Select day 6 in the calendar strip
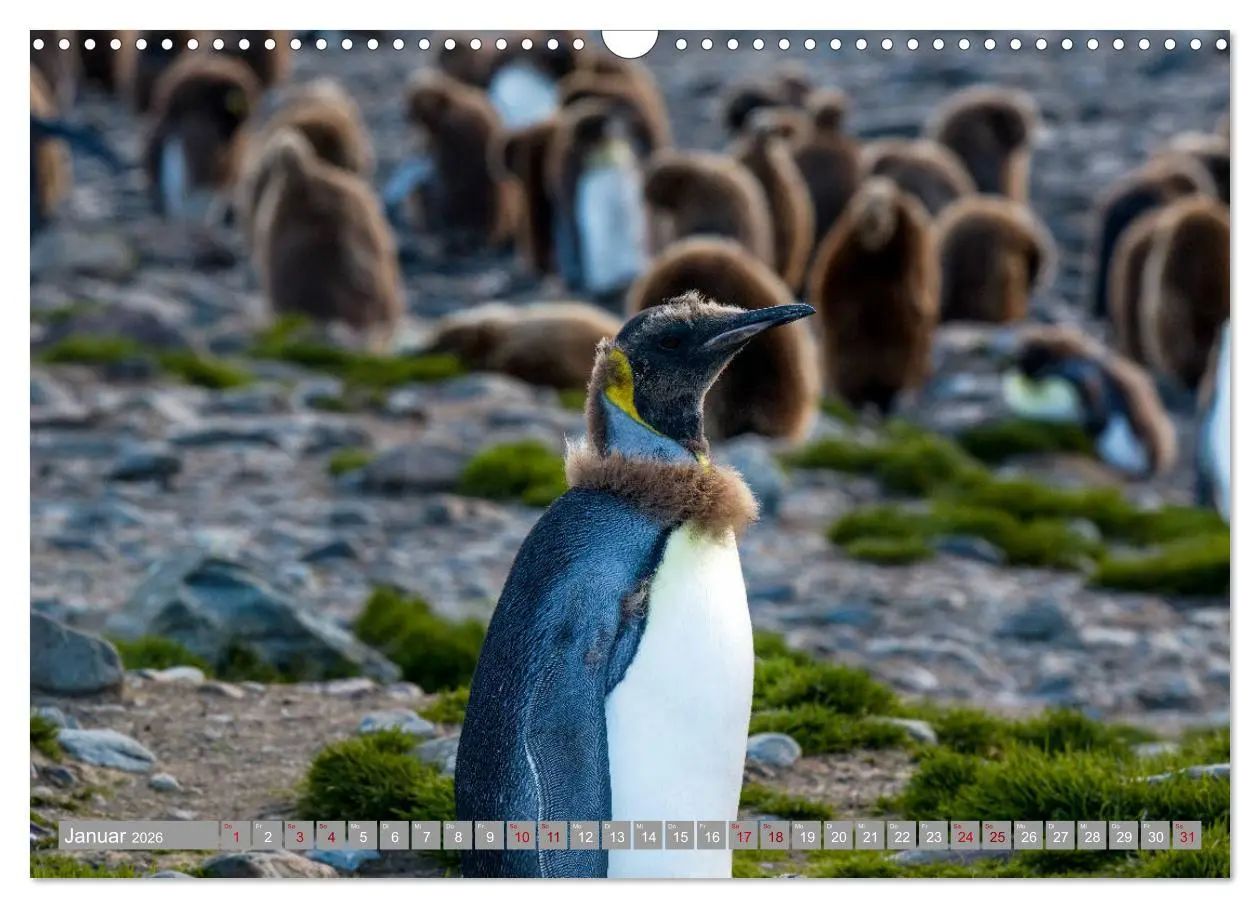The width and height of the screenshot is (1260, 908). pyautogui.click(x=394, y=835)
